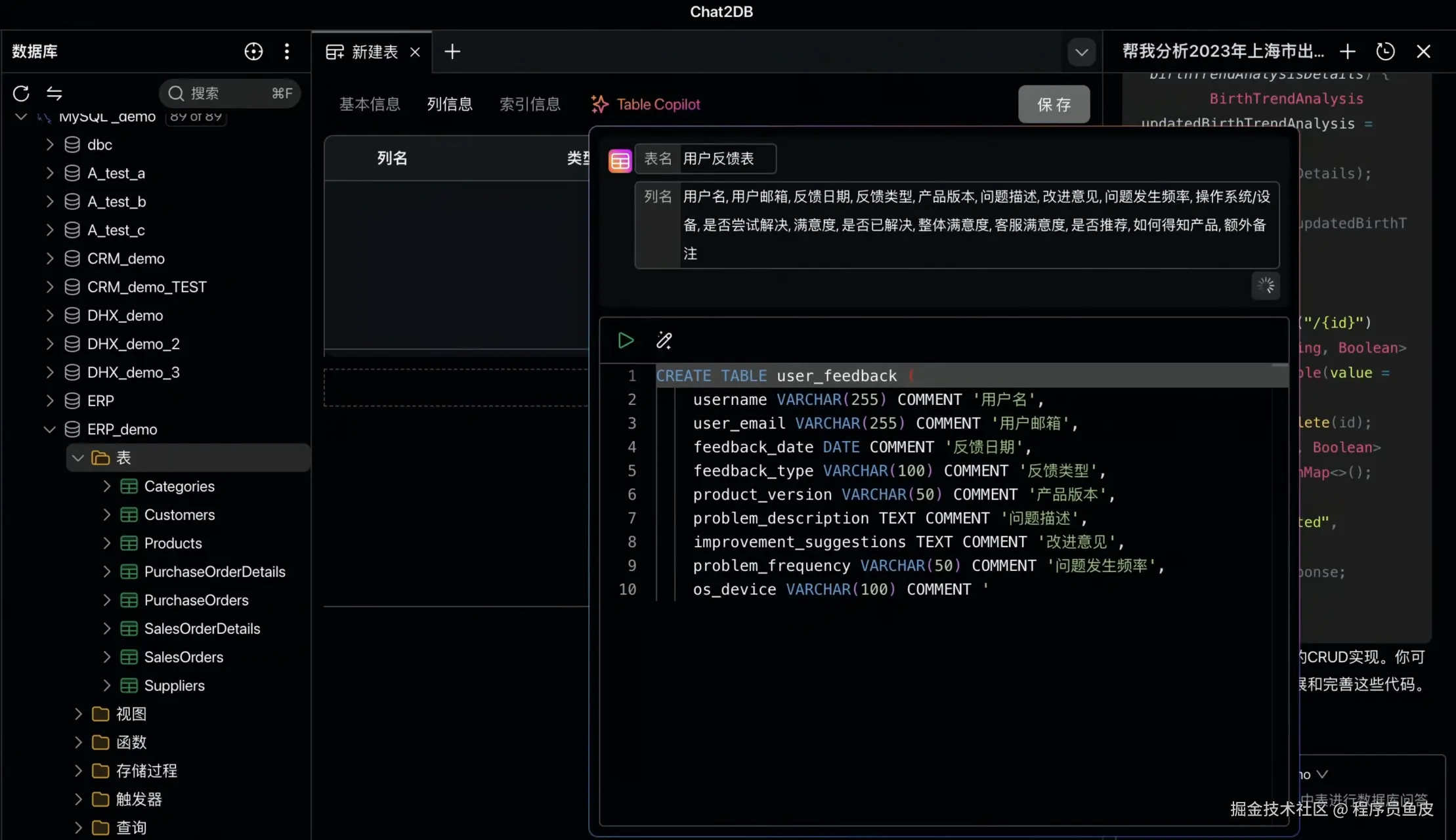
Task: Click the 保存 button
Action: click(x=1054, y=104)
